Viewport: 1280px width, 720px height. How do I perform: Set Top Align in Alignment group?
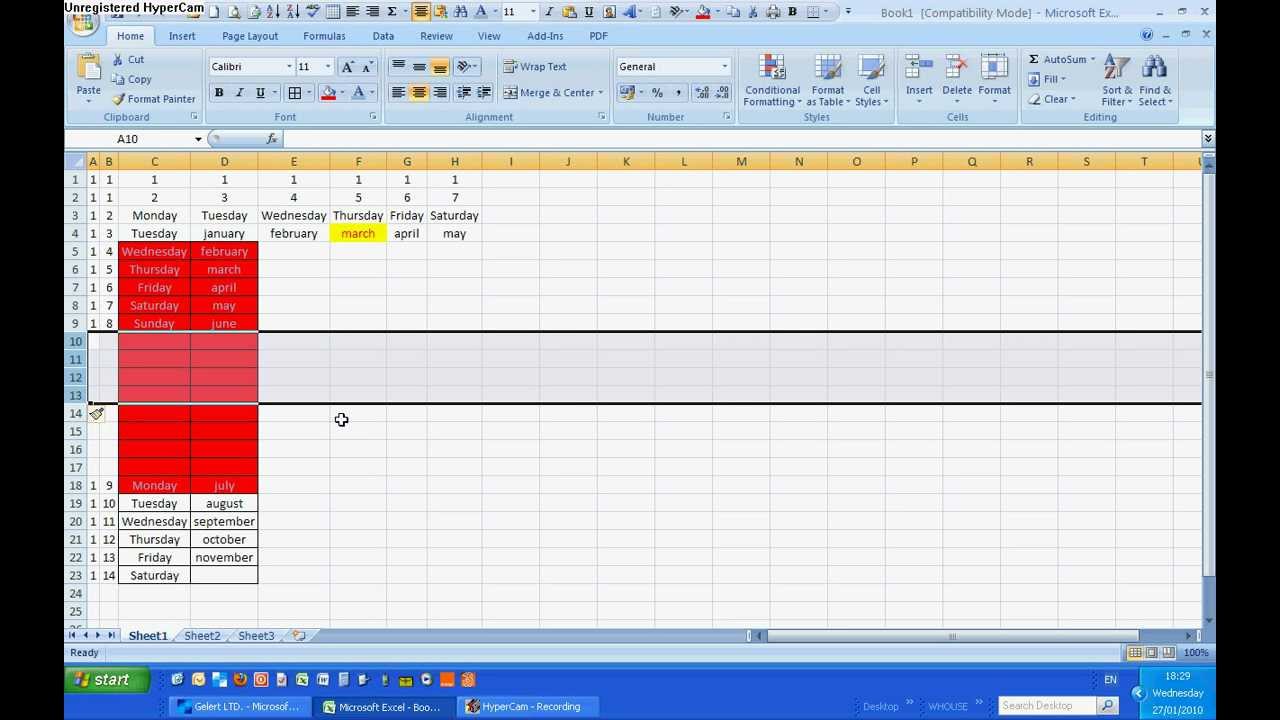click(x=398, y=67)
